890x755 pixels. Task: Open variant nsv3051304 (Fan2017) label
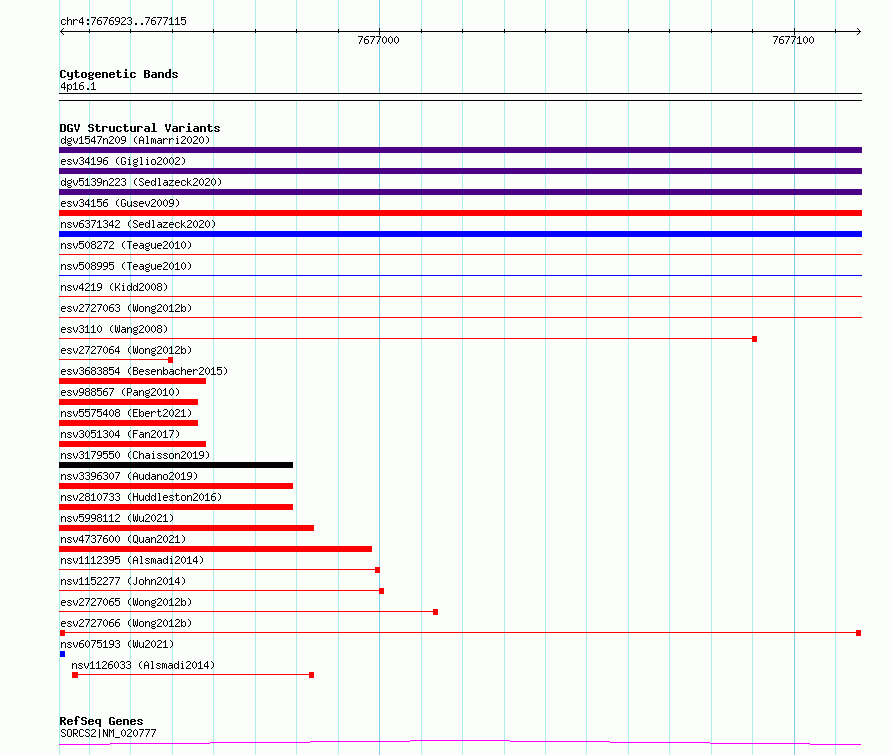click(120, 434)
